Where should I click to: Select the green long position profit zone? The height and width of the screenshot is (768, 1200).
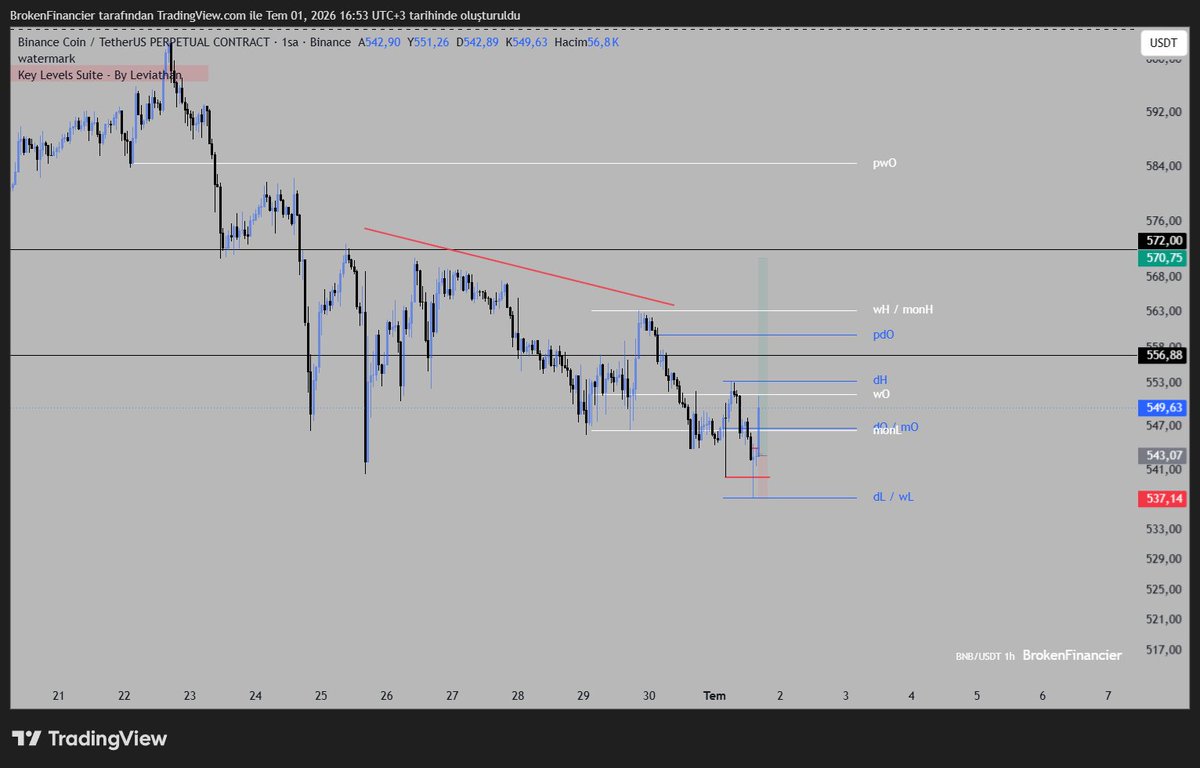[x=763, y=356]
